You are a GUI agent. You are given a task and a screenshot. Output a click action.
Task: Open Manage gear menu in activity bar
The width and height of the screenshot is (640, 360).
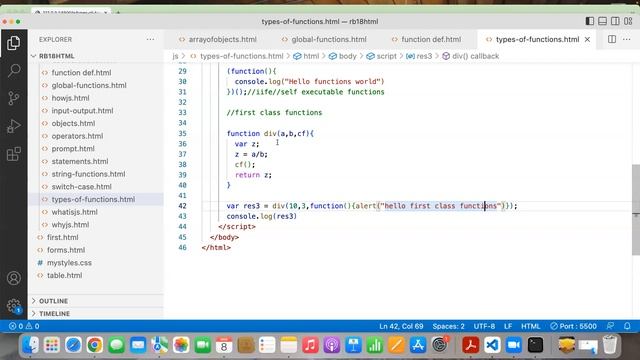coord(13,306)
